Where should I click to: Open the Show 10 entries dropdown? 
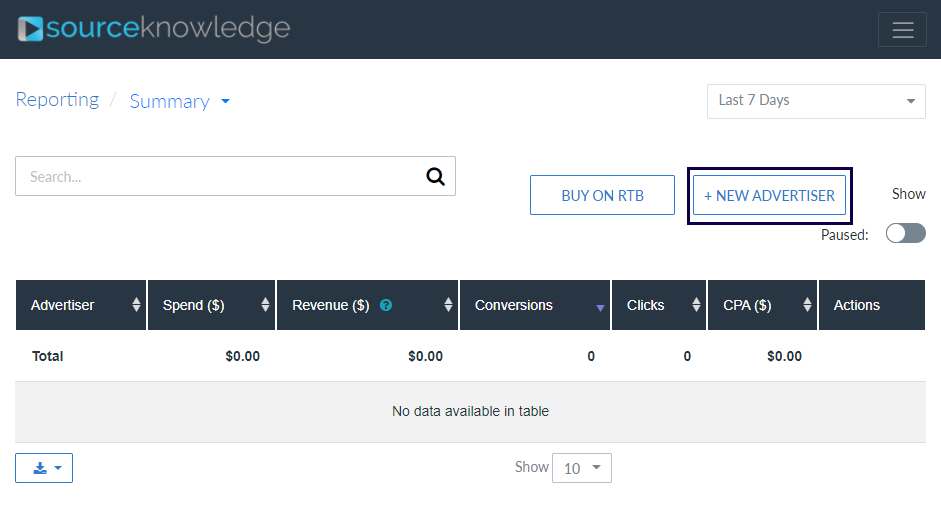coord(581,468)
